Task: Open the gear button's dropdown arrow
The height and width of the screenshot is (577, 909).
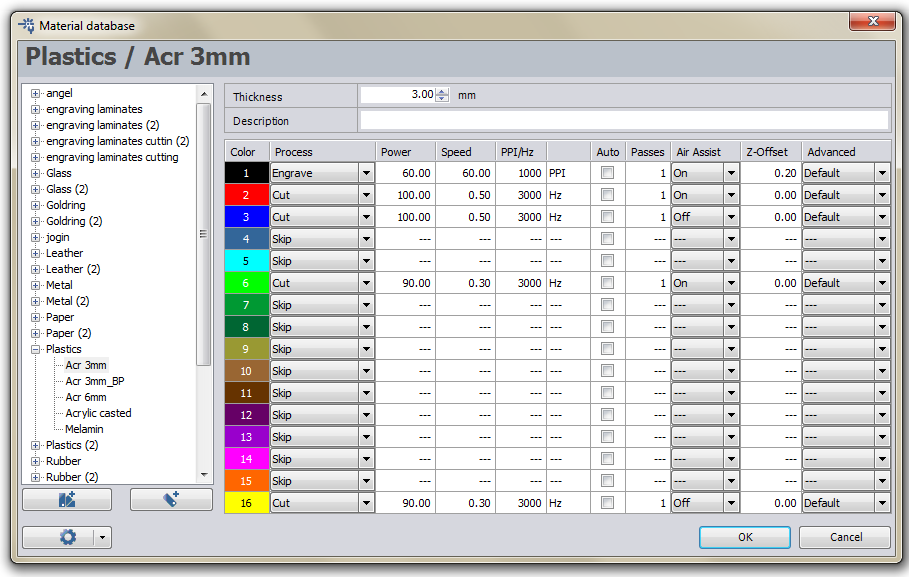Action: tap(103, 537)
